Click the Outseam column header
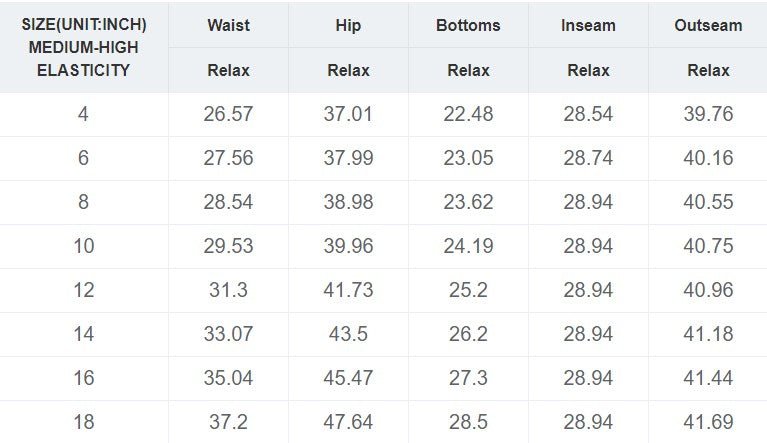 [x=708, y=25]
